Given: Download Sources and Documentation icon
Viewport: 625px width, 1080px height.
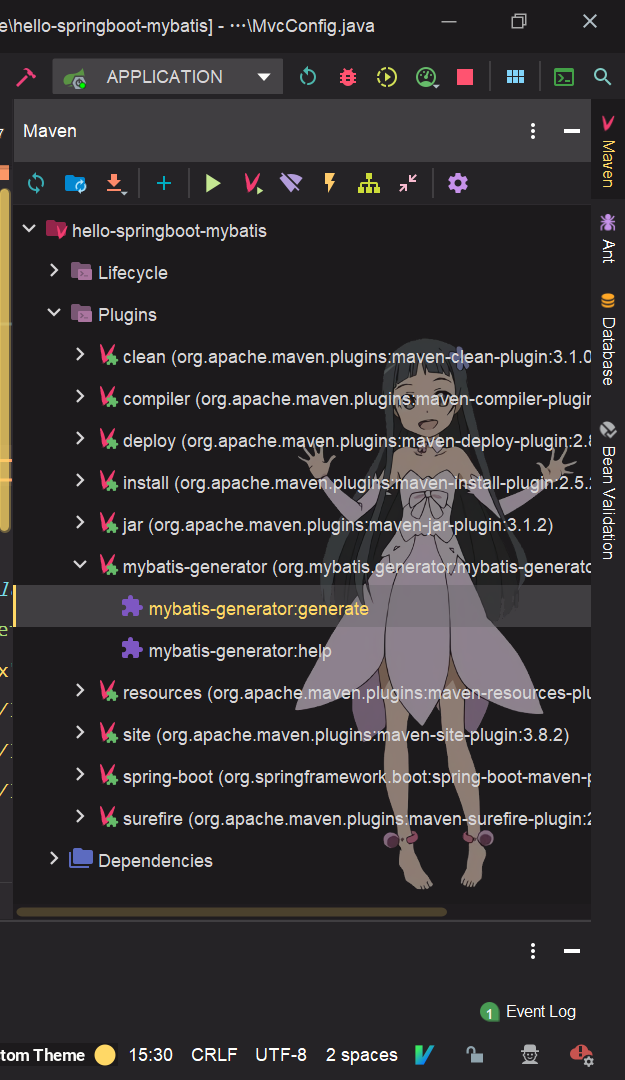Looking at the screenshot, I should [x=115, y=184].
